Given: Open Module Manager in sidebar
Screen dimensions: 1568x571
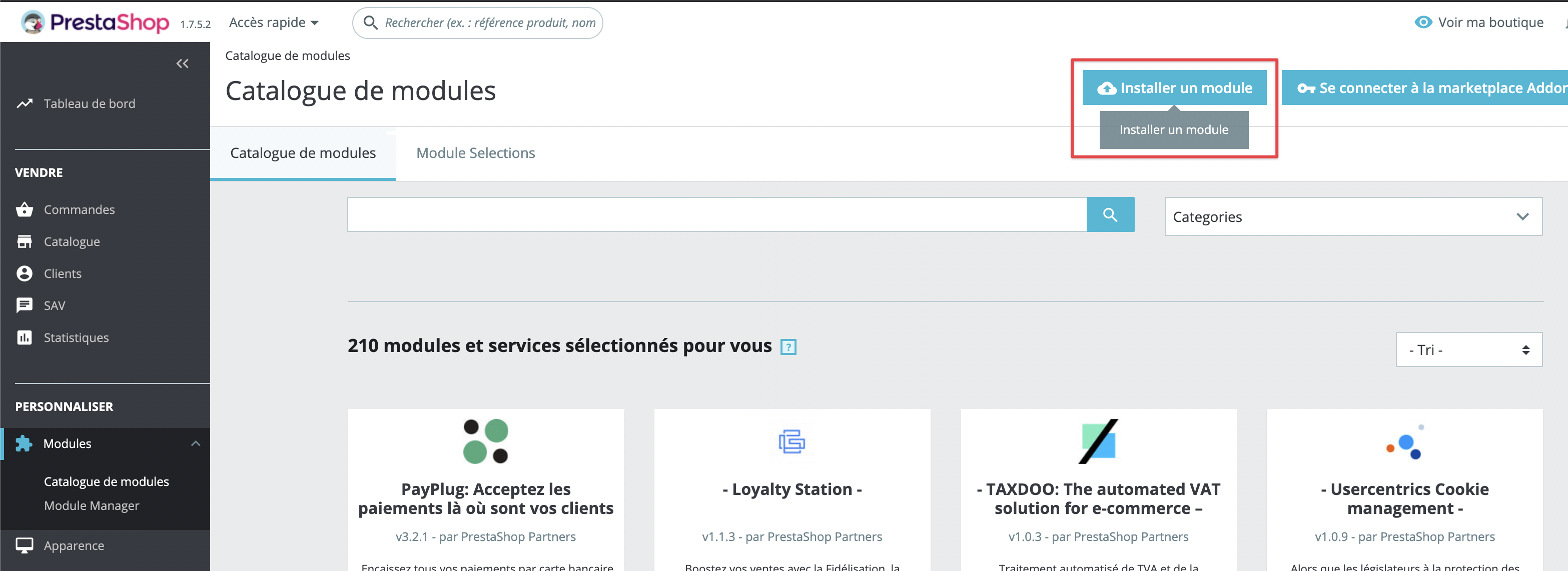Looking at the screenshot, I should (x=91, y=505).
